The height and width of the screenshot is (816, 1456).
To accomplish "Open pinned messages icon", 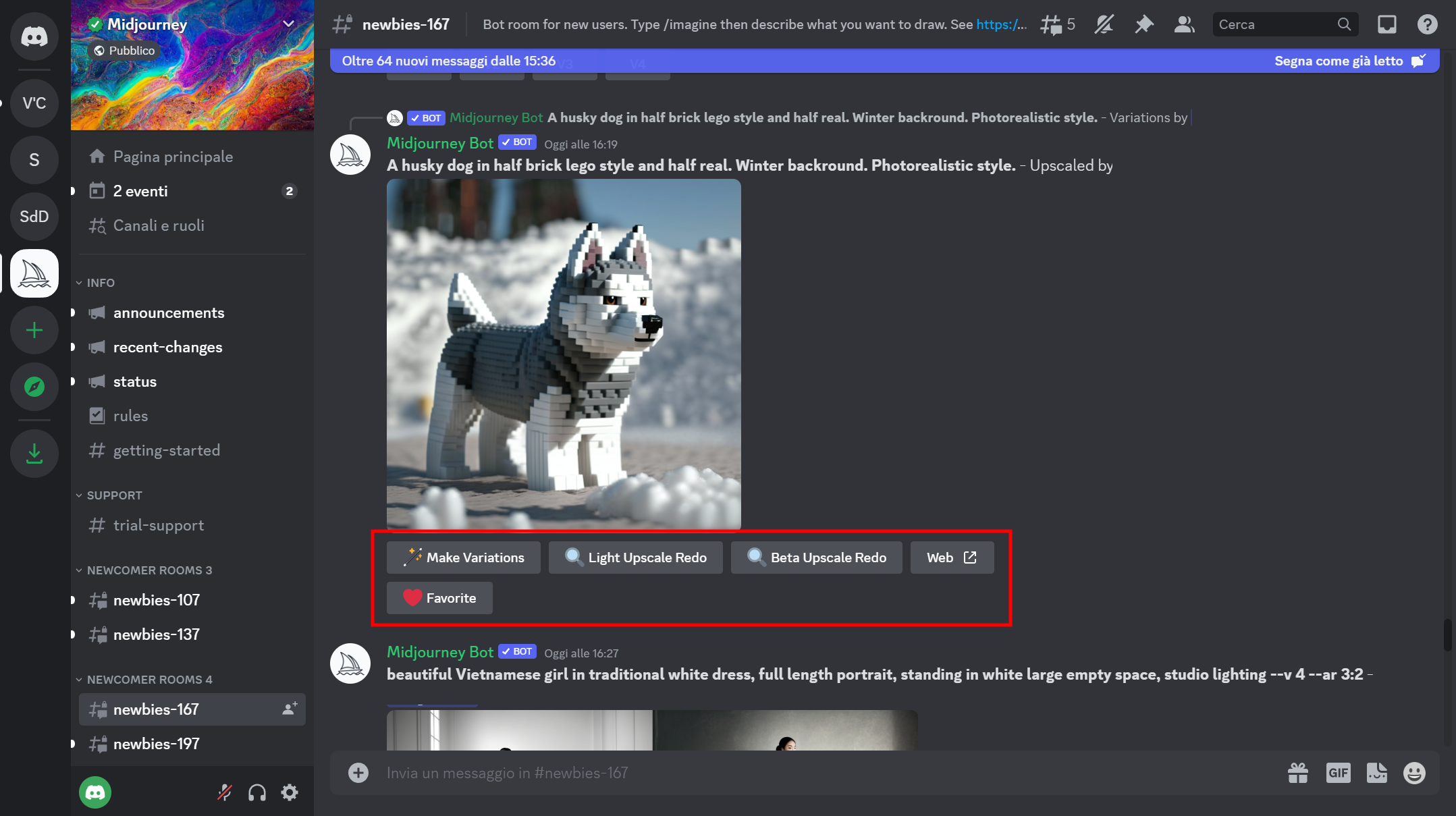I will click(1143, 25).
